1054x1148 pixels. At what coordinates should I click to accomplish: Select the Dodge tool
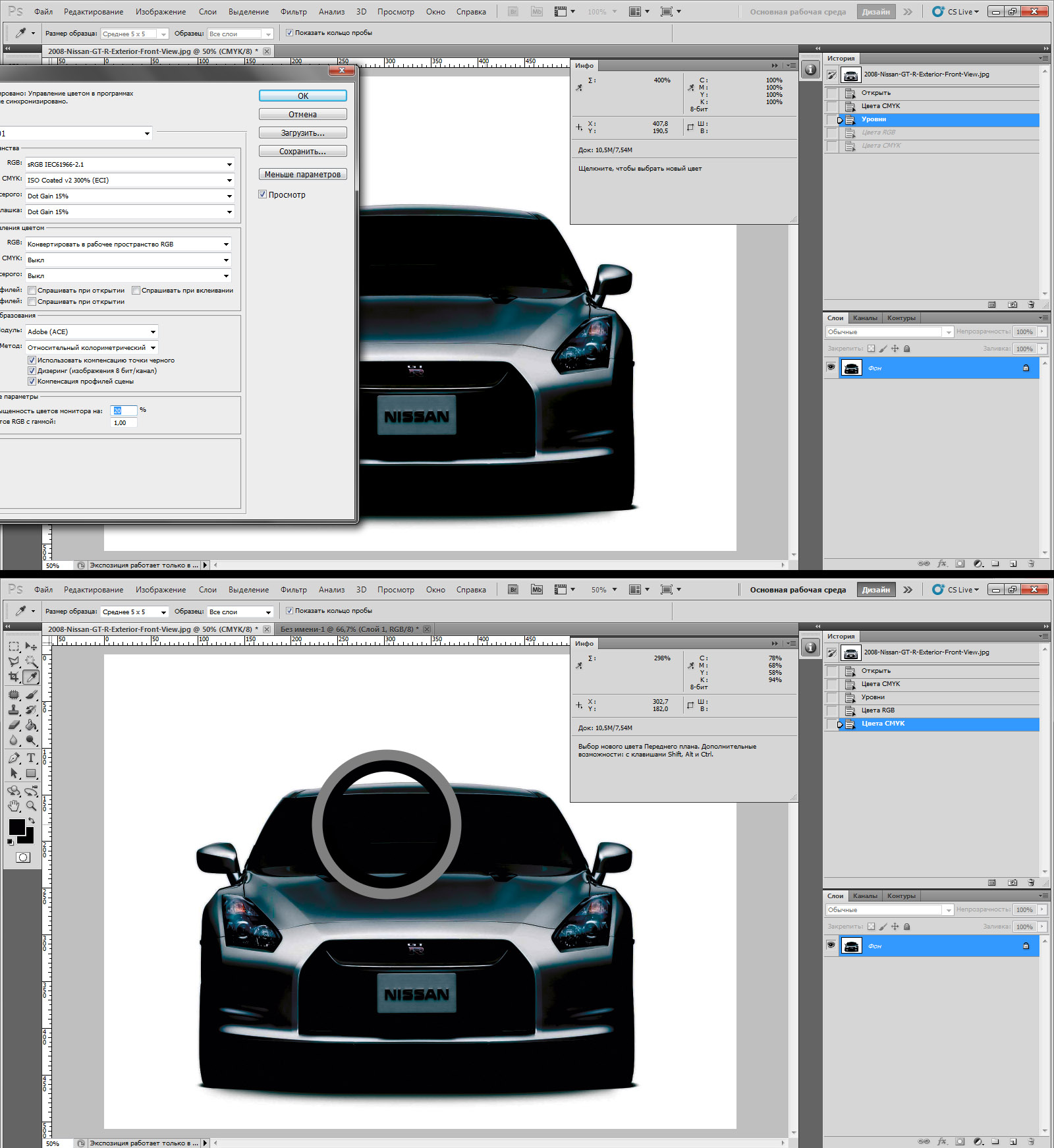(x=31, y=740)
